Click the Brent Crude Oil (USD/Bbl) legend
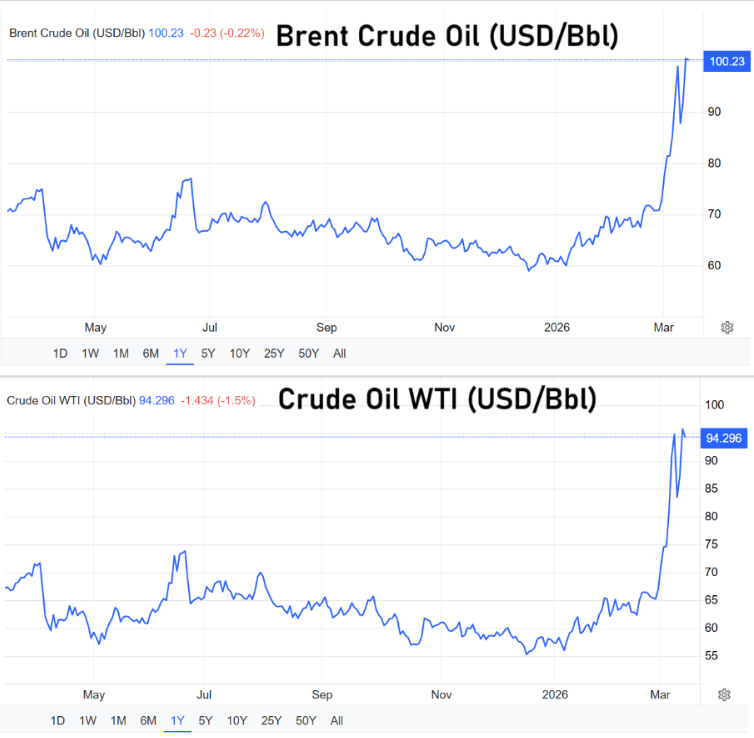This screenshot has width=754, height=738. [77, 33]
